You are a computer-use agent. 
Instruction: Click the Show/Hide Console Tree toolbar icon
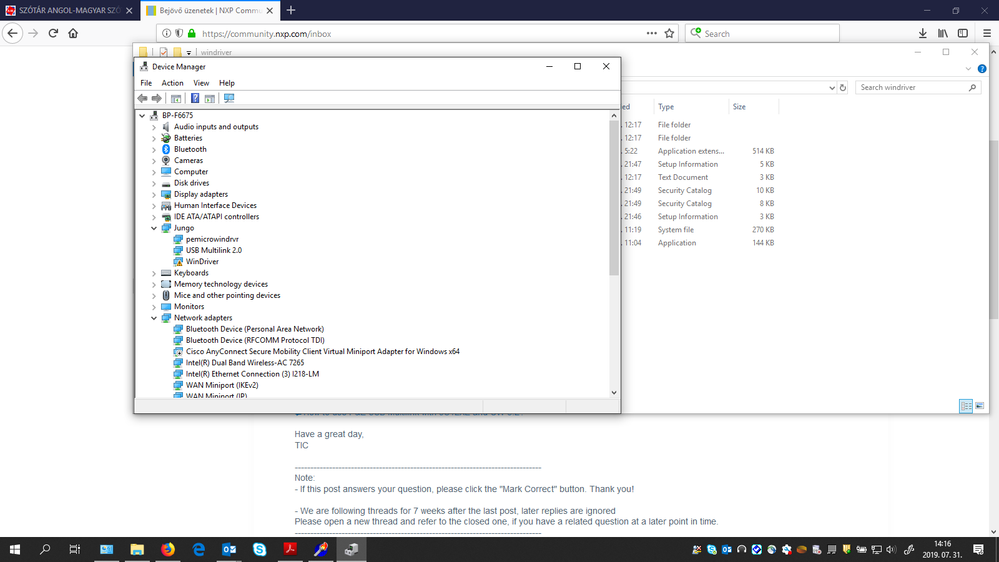[x=176, y=98]
